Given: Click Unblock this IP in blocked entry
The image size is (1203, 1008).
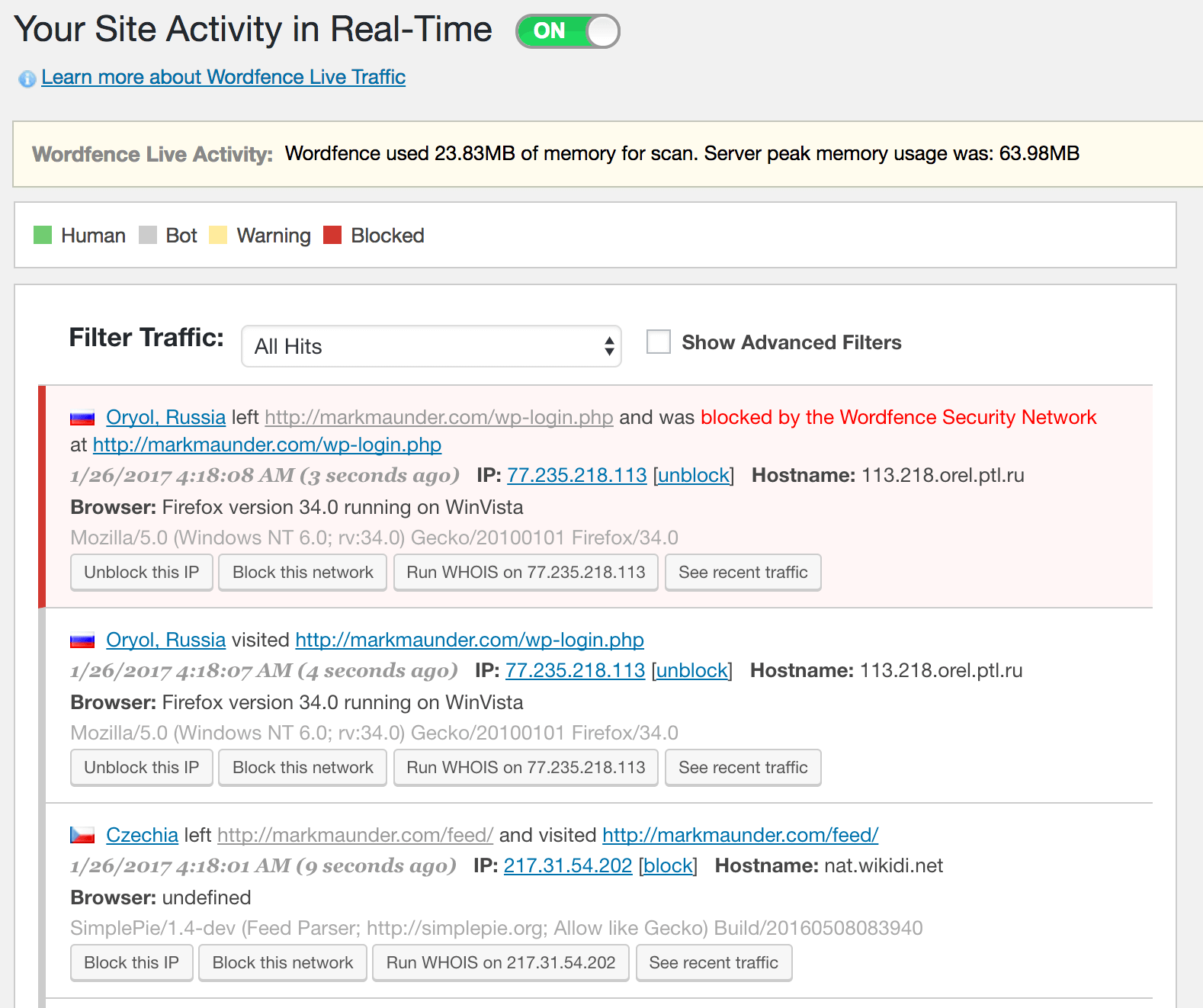Looking at the screenshot, I should tap(141, 573).
